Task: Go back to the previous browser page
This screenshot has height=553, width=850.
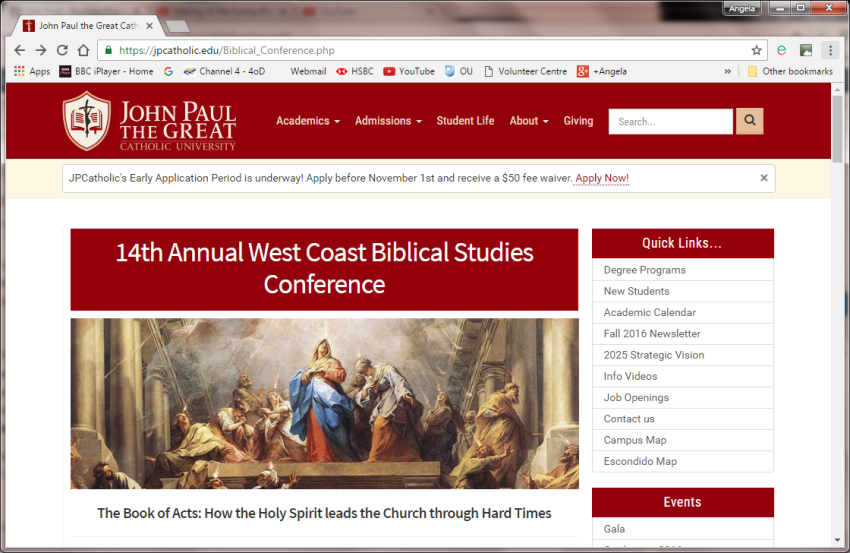Action: point(20,50)
